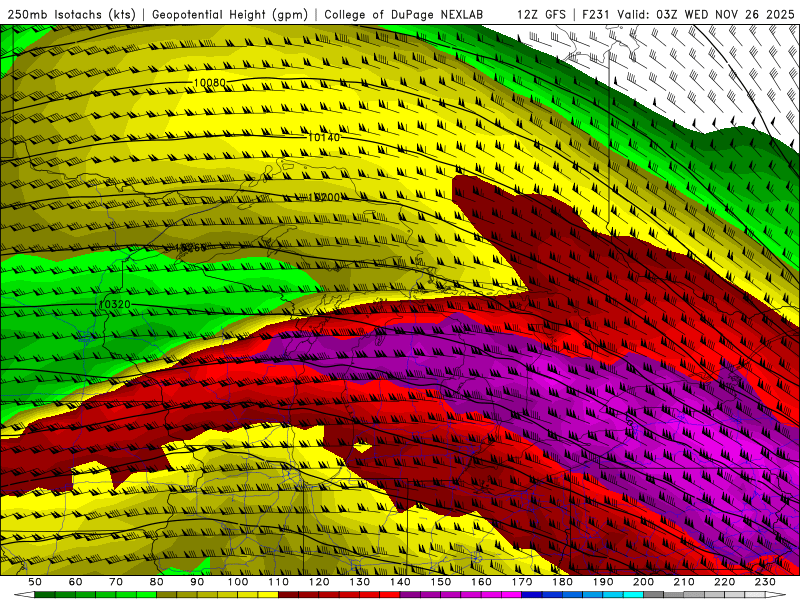Click the 190 value on the color scale
The image size is (800, 600).
[x=603, y=582]
